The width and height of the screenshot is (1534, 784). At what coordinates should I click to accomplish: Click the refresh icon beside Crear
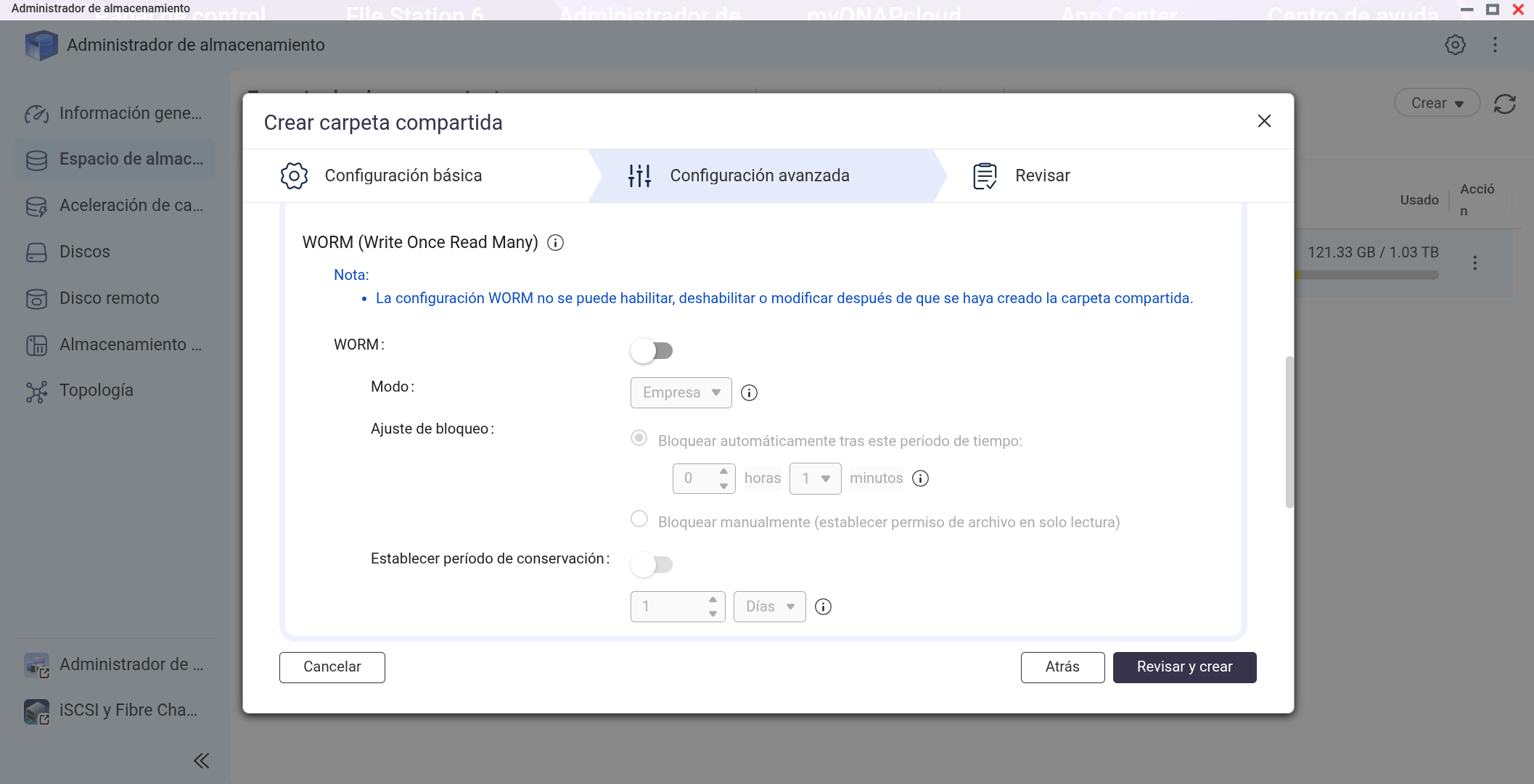(x=1504, y=104)
